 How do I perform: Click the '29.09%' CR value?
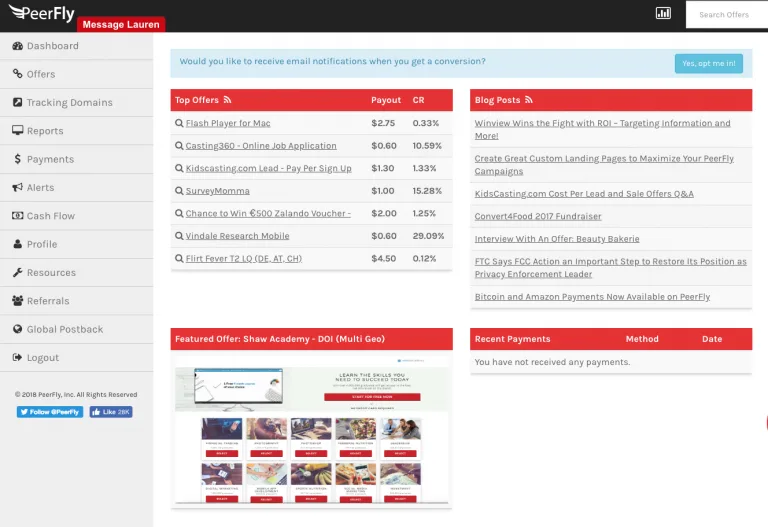coord(428,236)
